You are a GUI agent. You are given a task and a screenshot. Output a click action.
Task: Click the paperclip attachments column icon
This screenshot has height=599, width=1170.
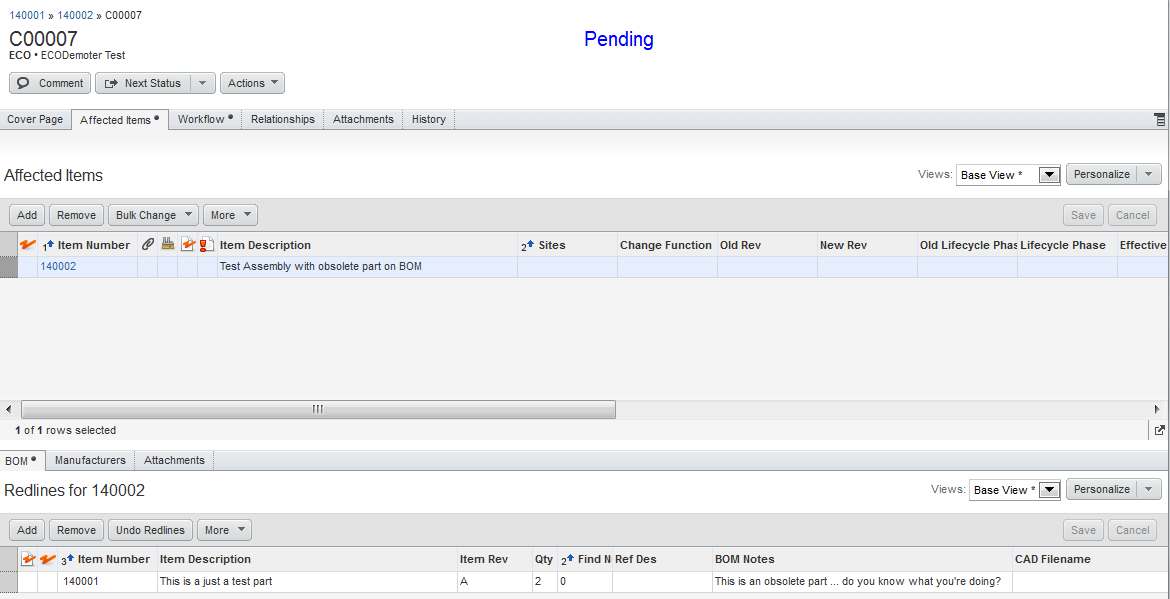[147, 245]
